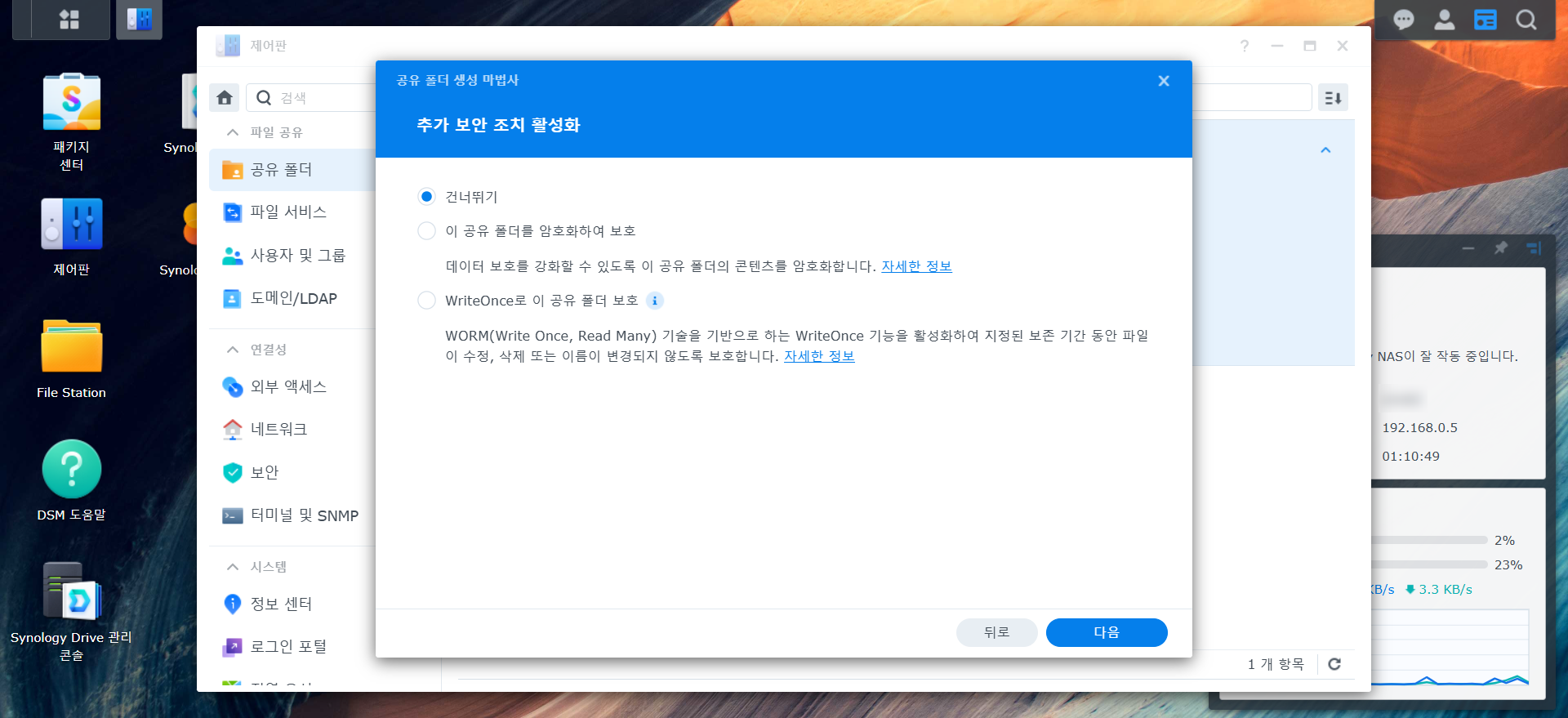The width and height of the screenshot is (1568, 718).
Task: Click the 192.168.0.5 IP address text
Action: (1419, 428)
